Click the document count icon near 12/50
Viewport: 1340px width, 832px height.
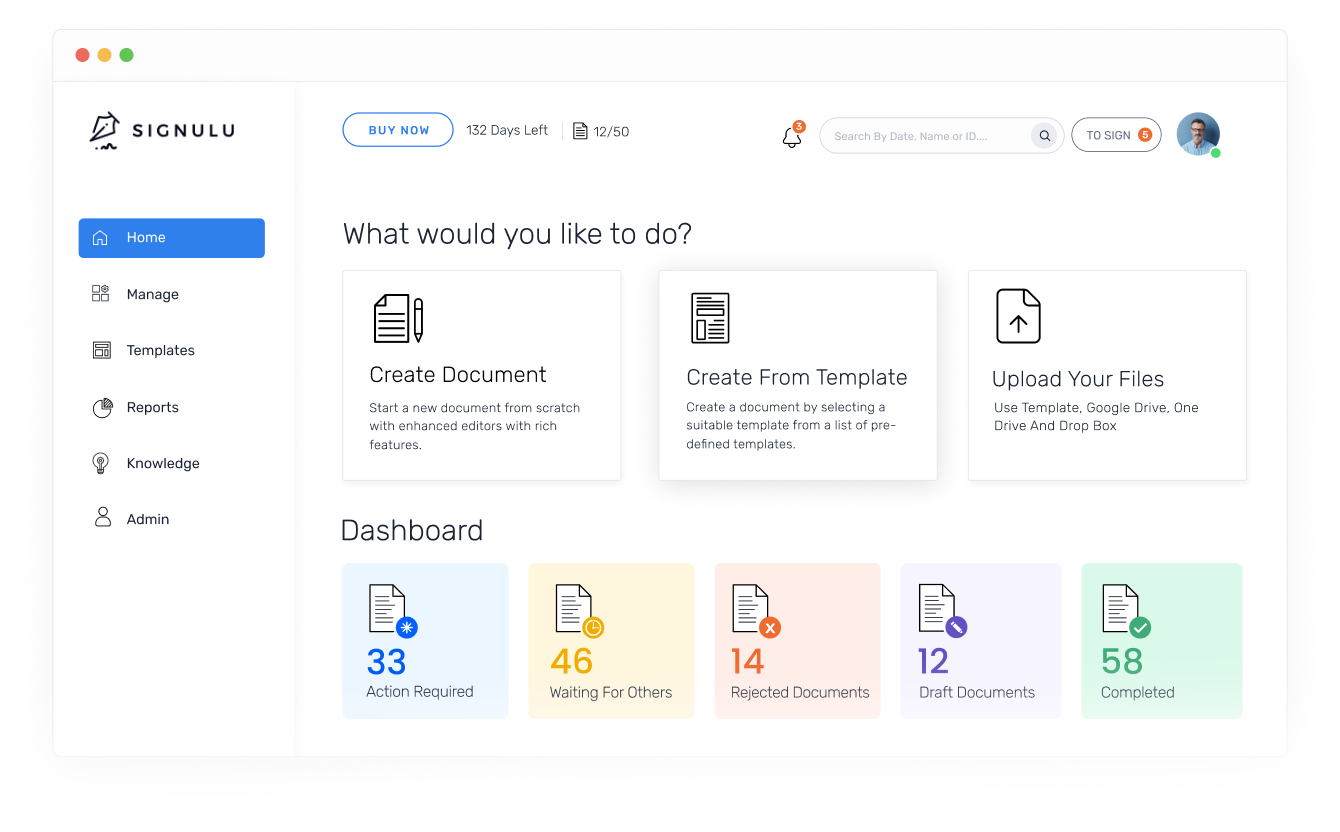pyautogui.click(x=580, y=131)
